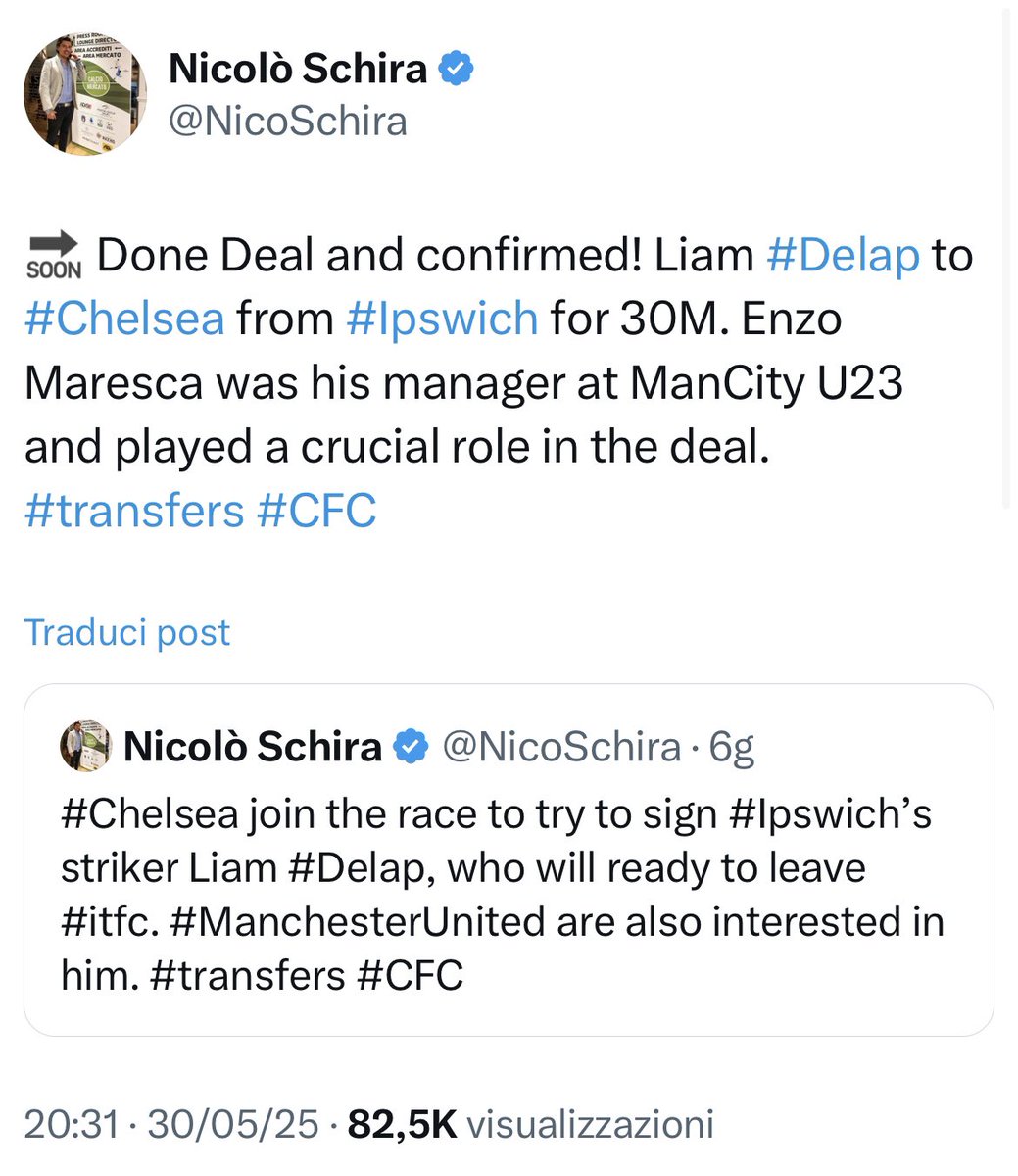Click the scrollbar on the right edge
1018x1176 pixels.
point(1006,255)
